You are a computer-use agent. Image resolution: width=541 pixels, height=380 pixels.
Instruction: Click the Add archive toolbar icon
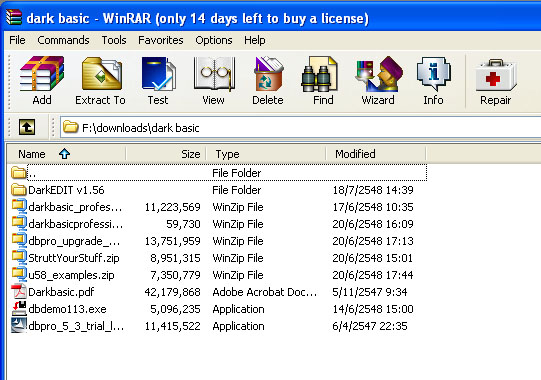pos(42,74)
